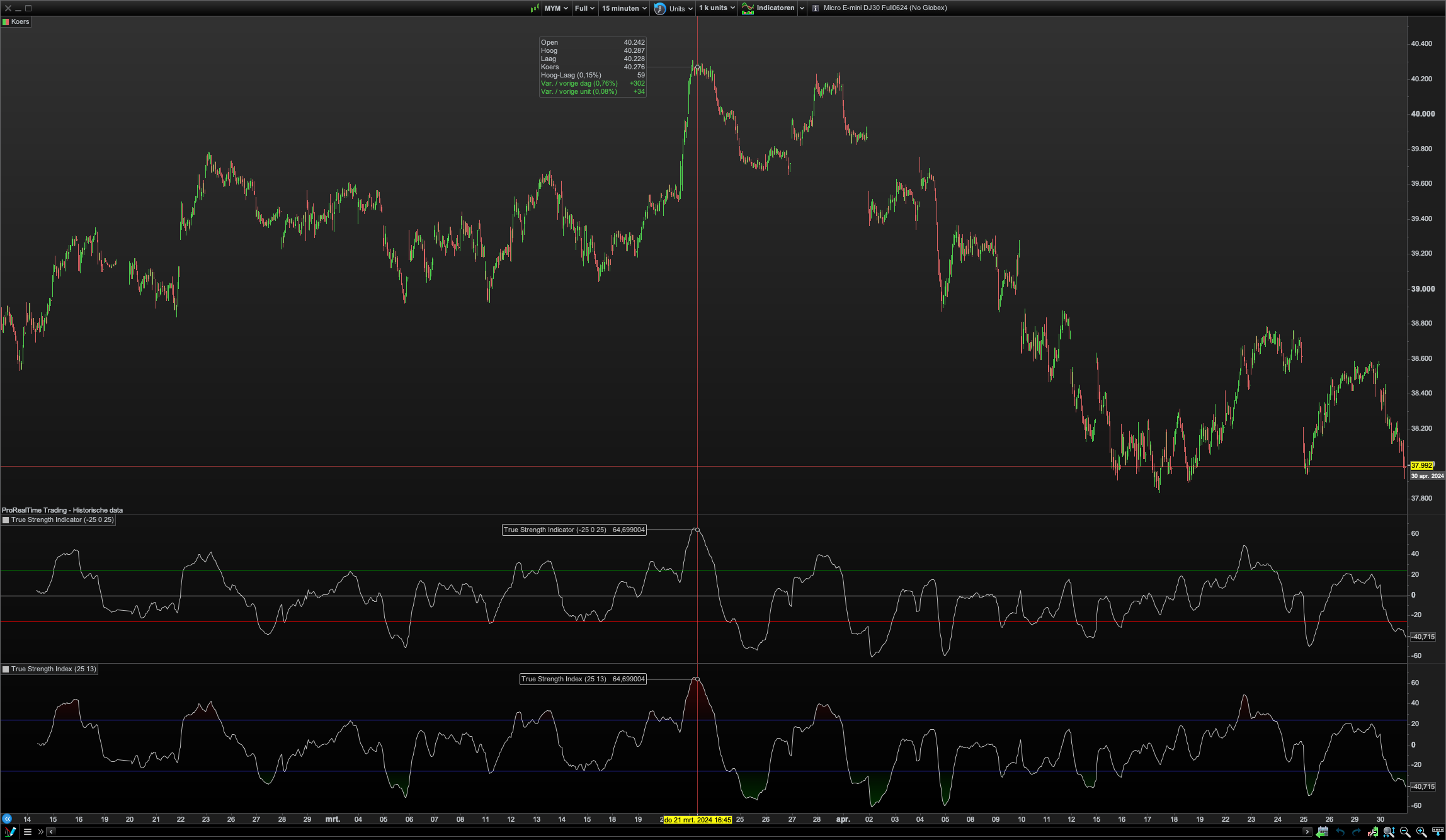1446x840 pixels.
Task: Toggle True Strength Indicator panel label
Action: 58,520
